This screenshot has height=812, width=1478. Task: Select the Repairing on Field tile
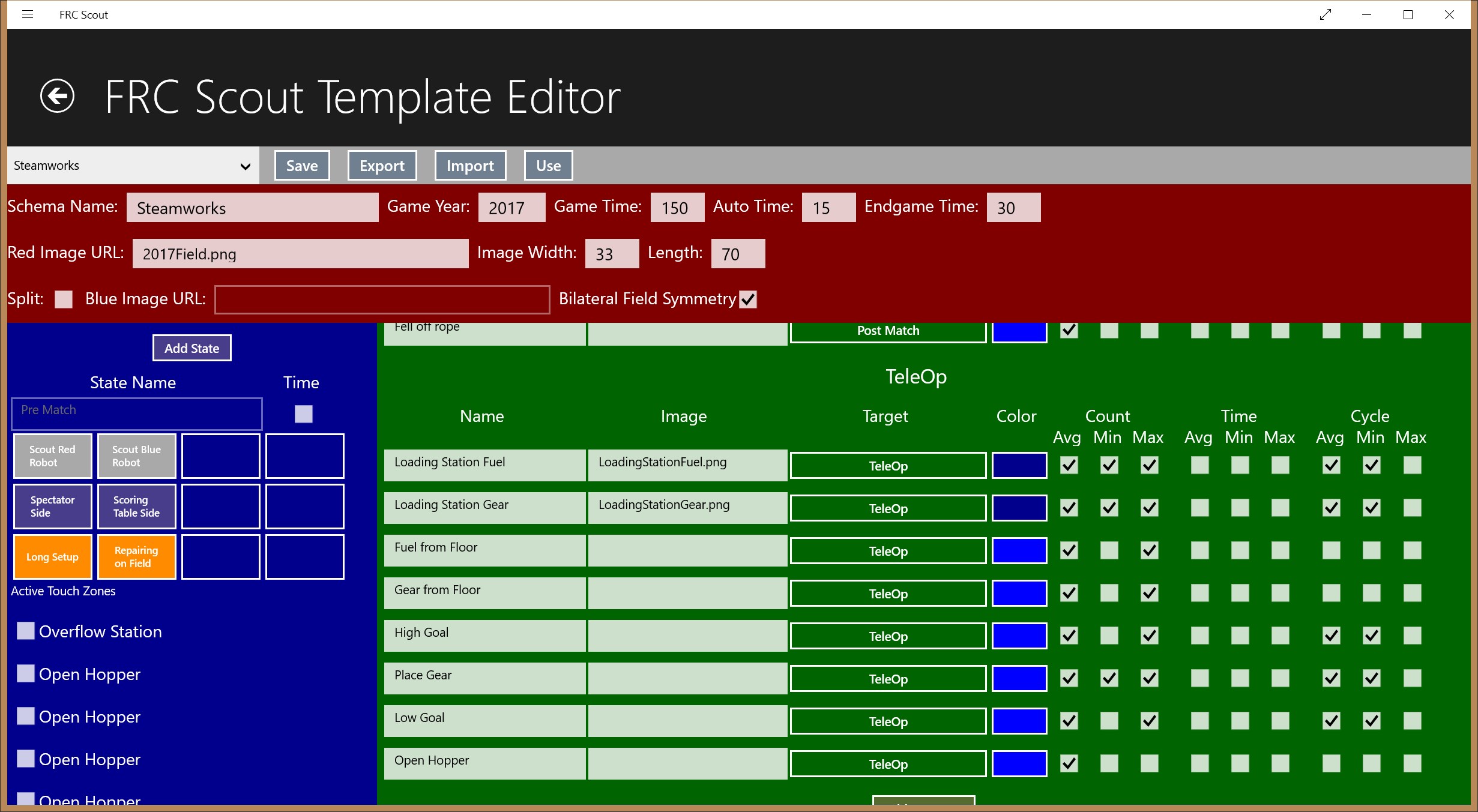(137, 557)
